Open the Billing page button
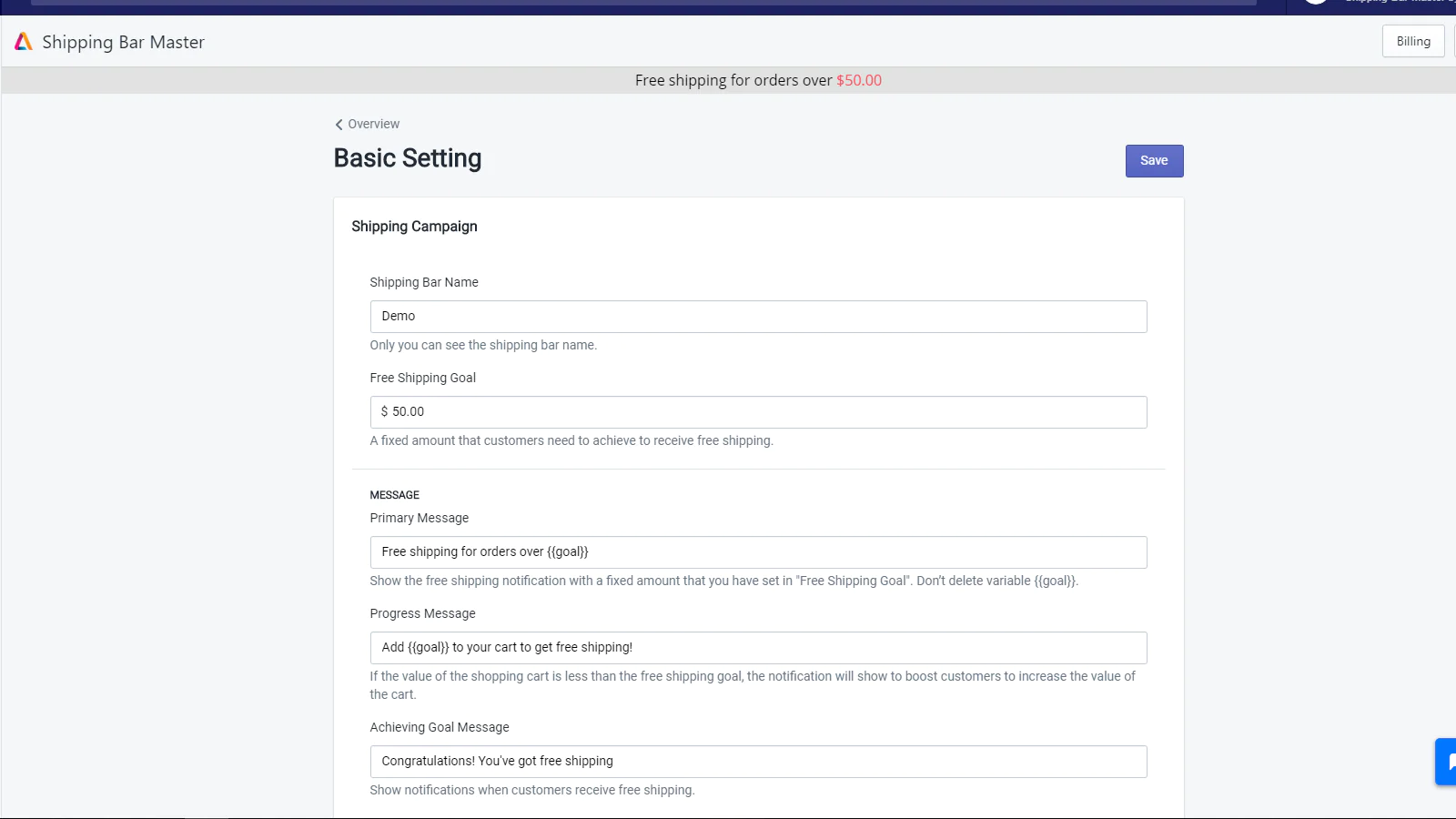 point(1413,41)
